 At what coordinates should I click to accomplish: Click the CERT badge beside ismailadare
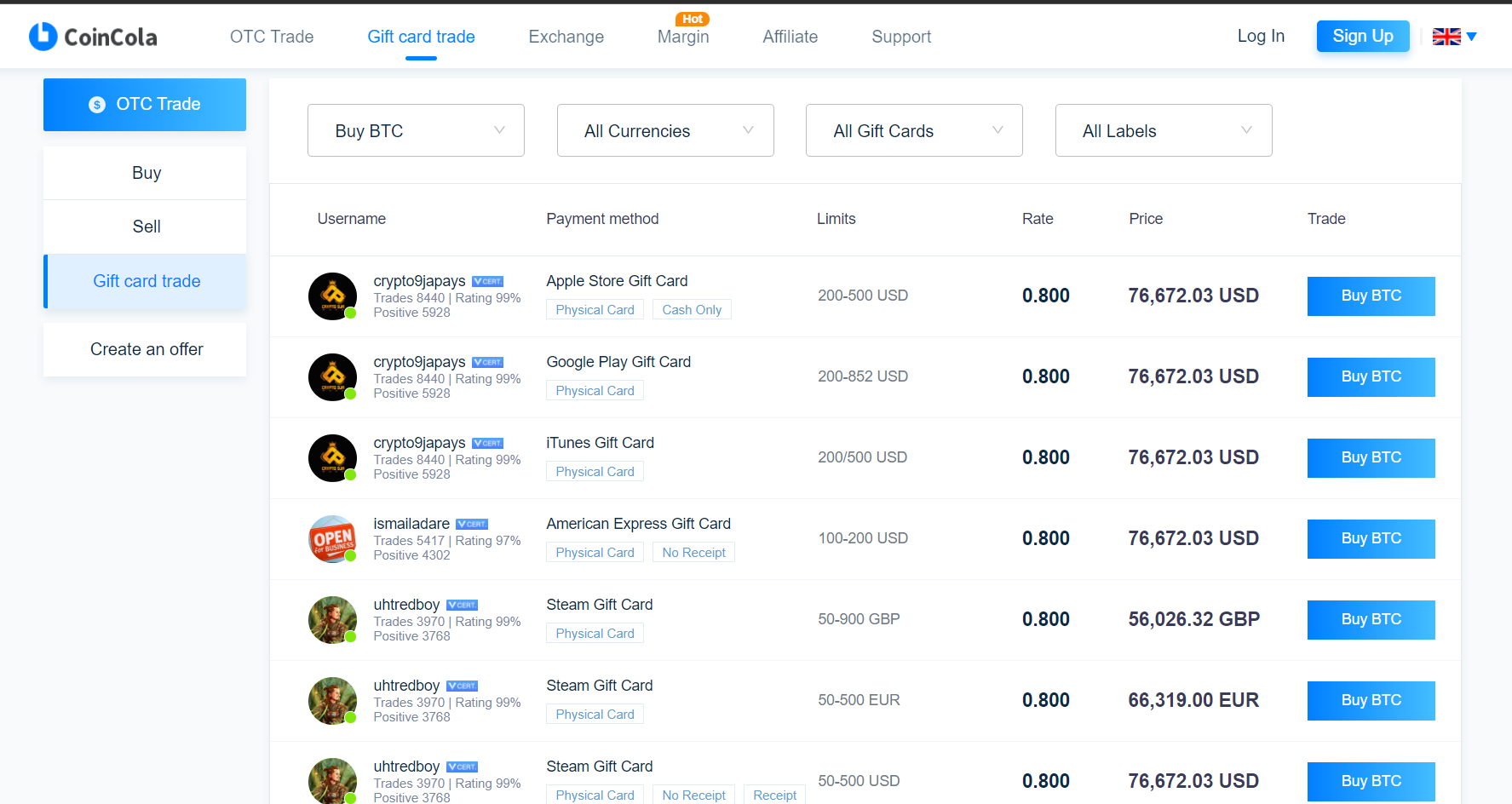click(x=471, y=524)
